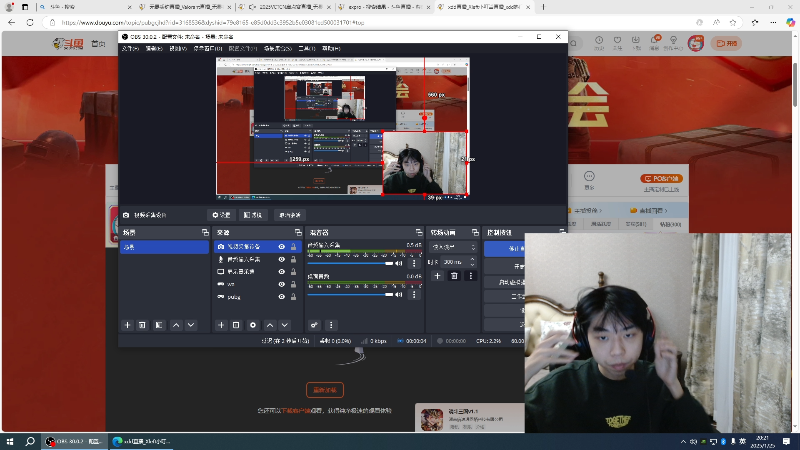Click the source Properties button with gear label

coord(221,215)
